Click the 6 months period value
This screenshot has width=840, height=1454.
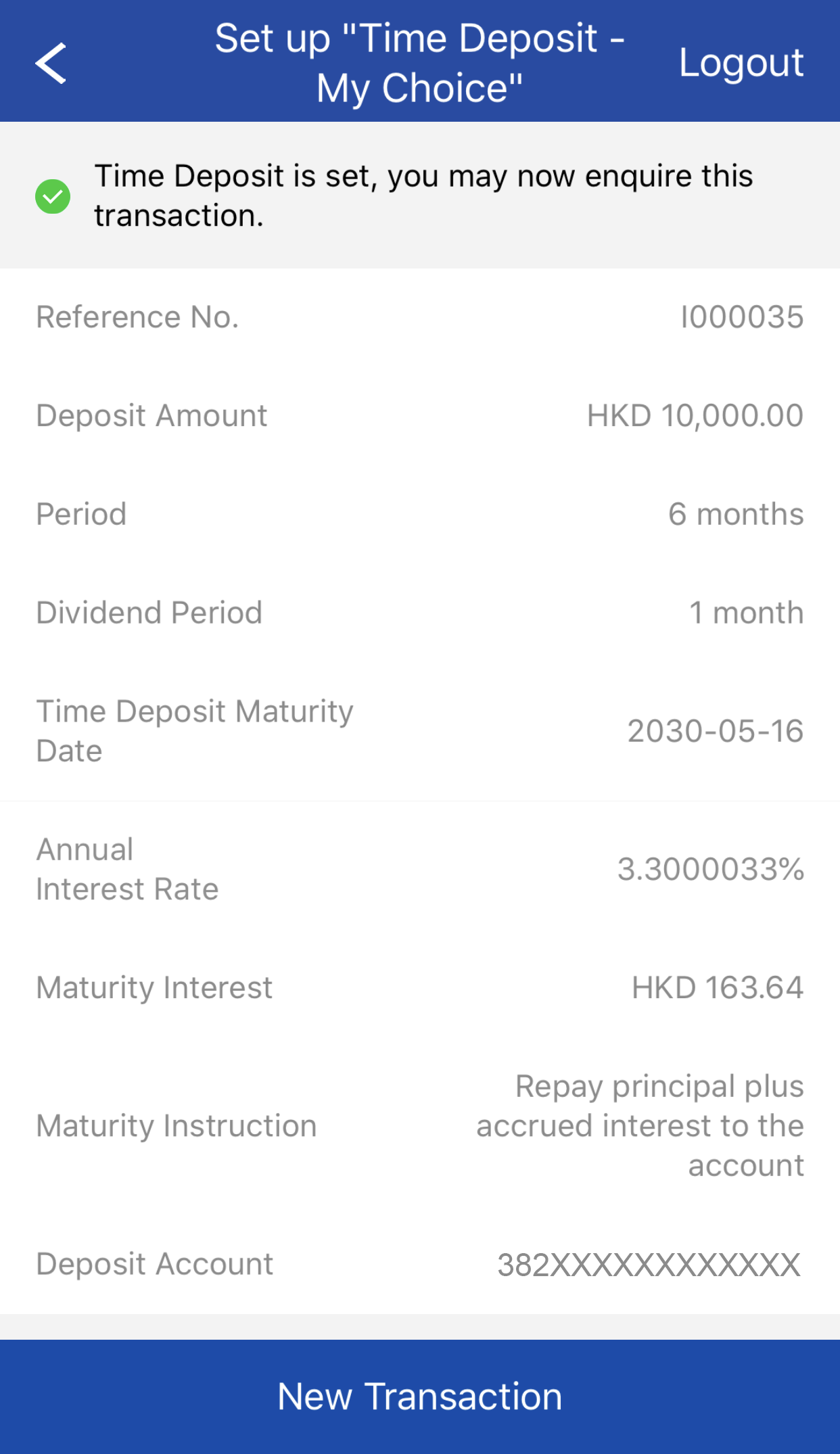[x=735, y=515]
